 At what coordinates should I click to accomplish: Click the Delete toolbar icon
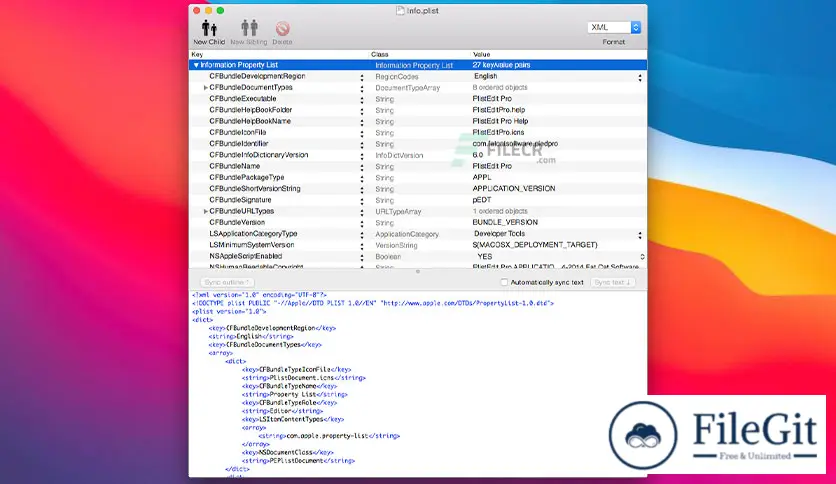(282, 28)
